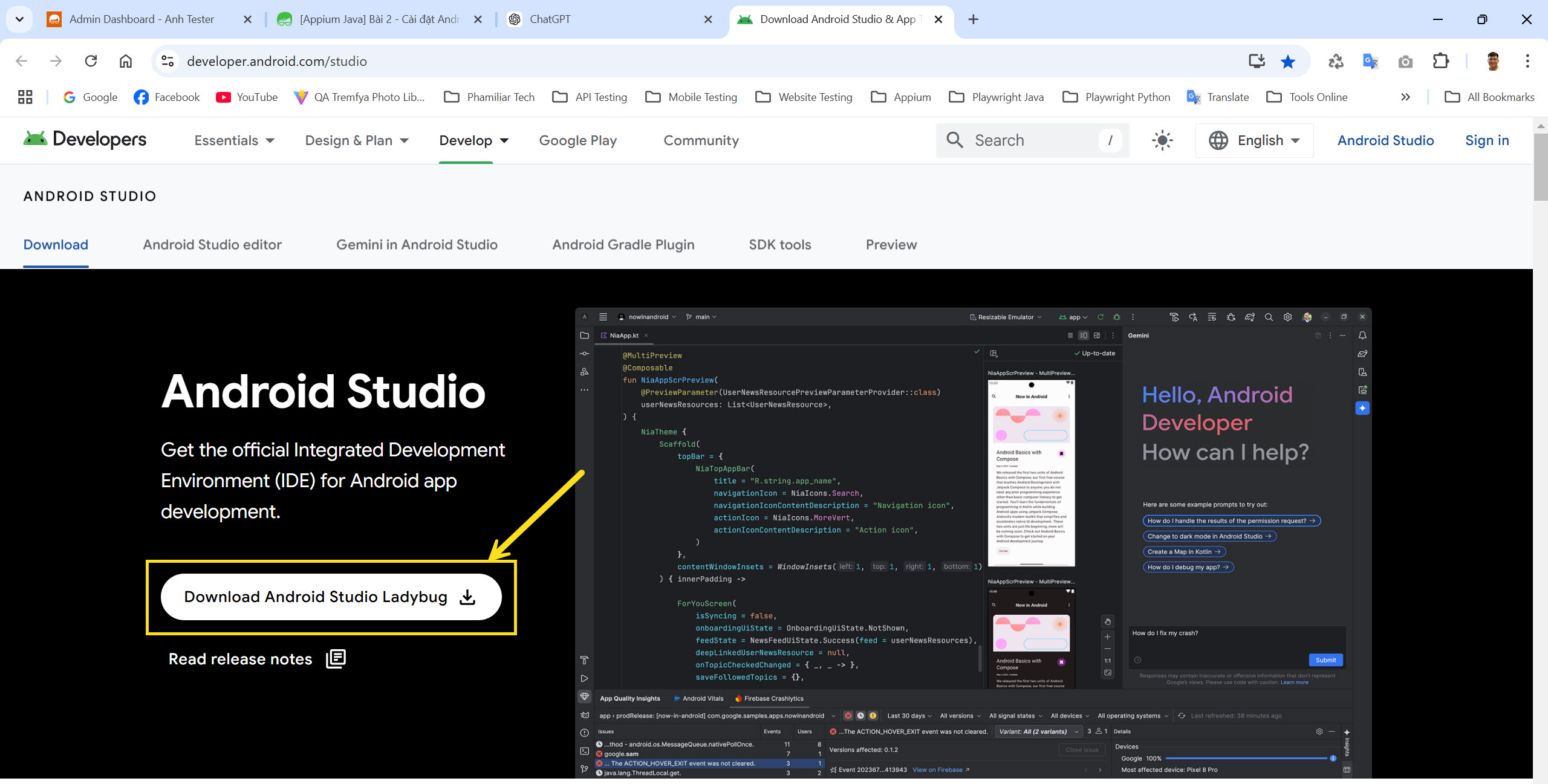The width and height of the screenshot is (1548, 784).
Task: Open the Chrome three-dot menu
Action: pos(1527,61)
